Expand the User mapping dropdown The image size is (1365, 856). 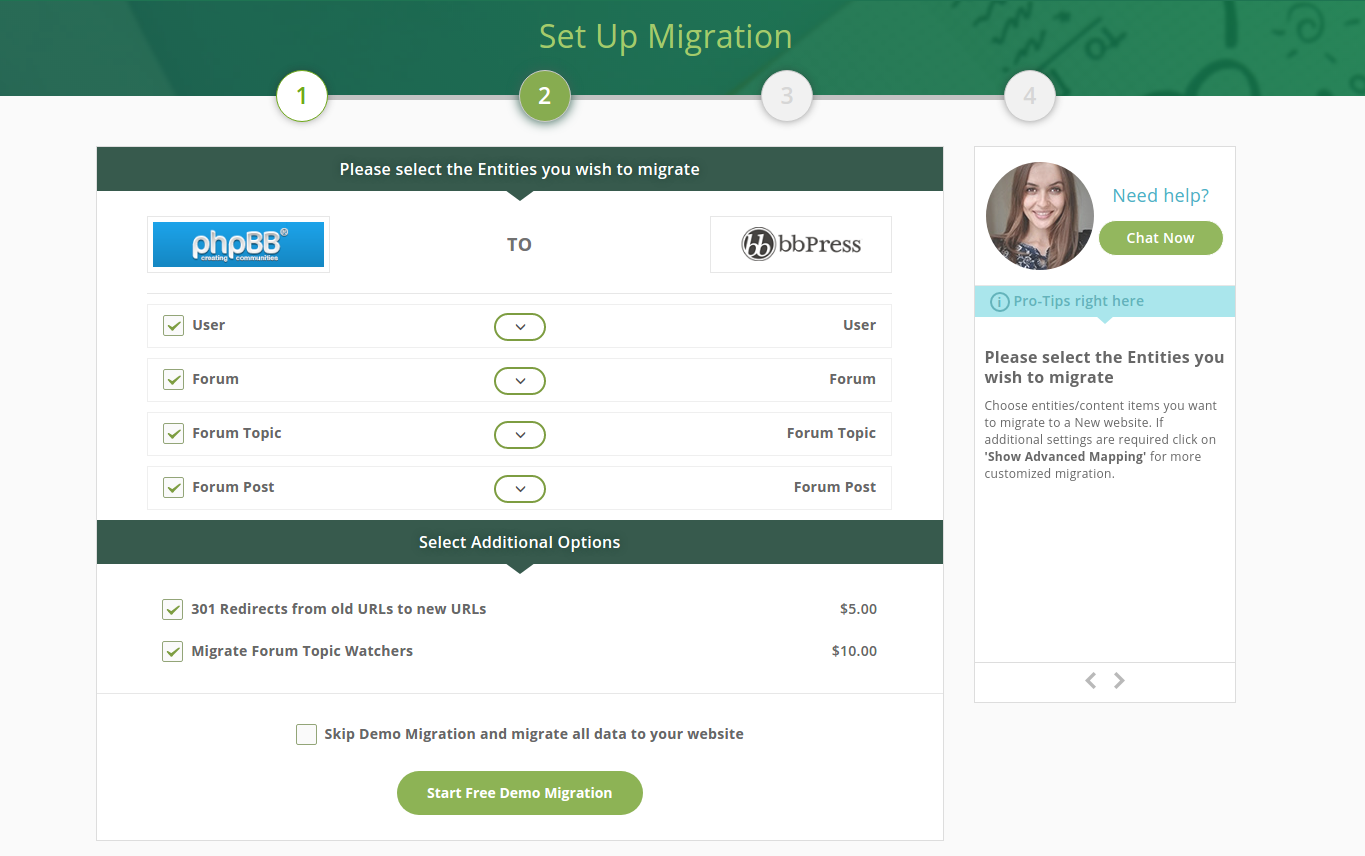point(520,327)
